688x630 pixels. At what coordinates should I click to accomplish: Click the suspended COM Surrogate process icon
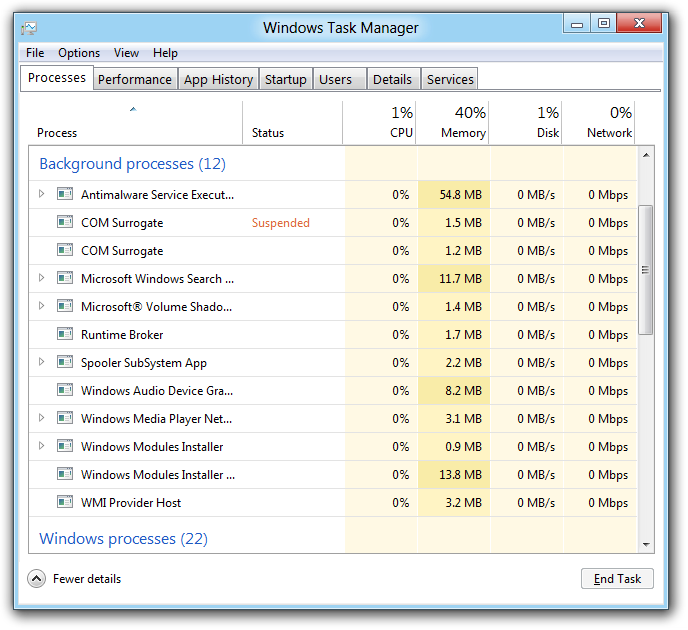(65, 223)
